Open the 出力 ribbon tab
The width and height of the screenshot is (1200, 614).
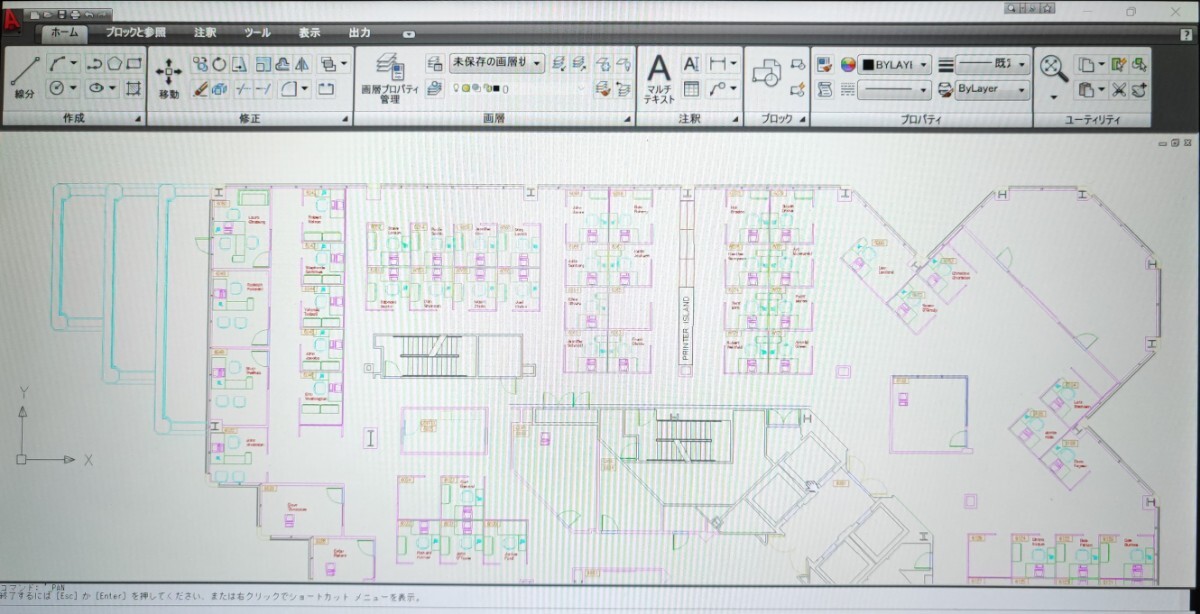[x=360, y=33]
